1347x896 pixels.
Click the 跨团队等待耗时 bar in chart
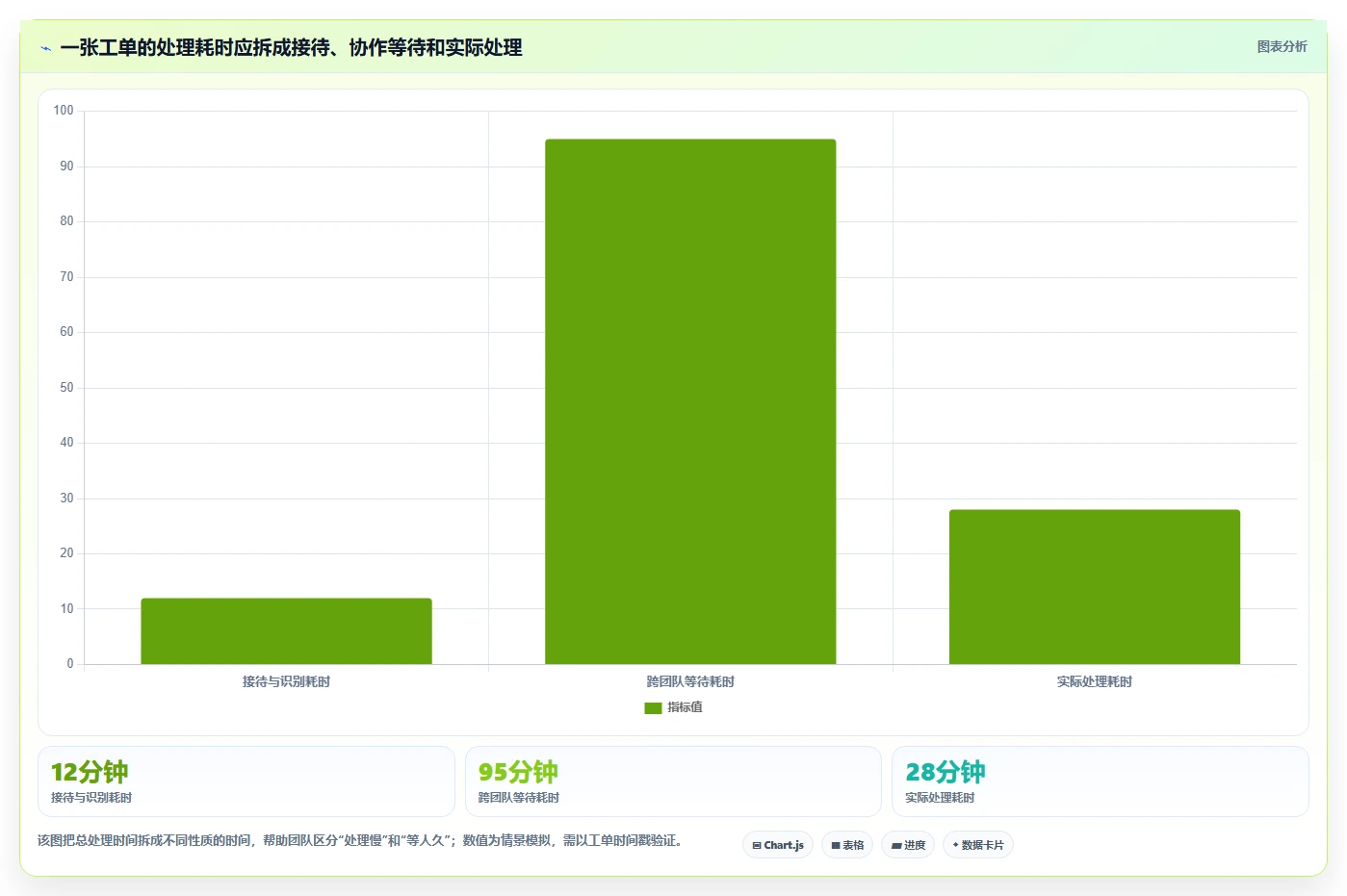(690, 401)
